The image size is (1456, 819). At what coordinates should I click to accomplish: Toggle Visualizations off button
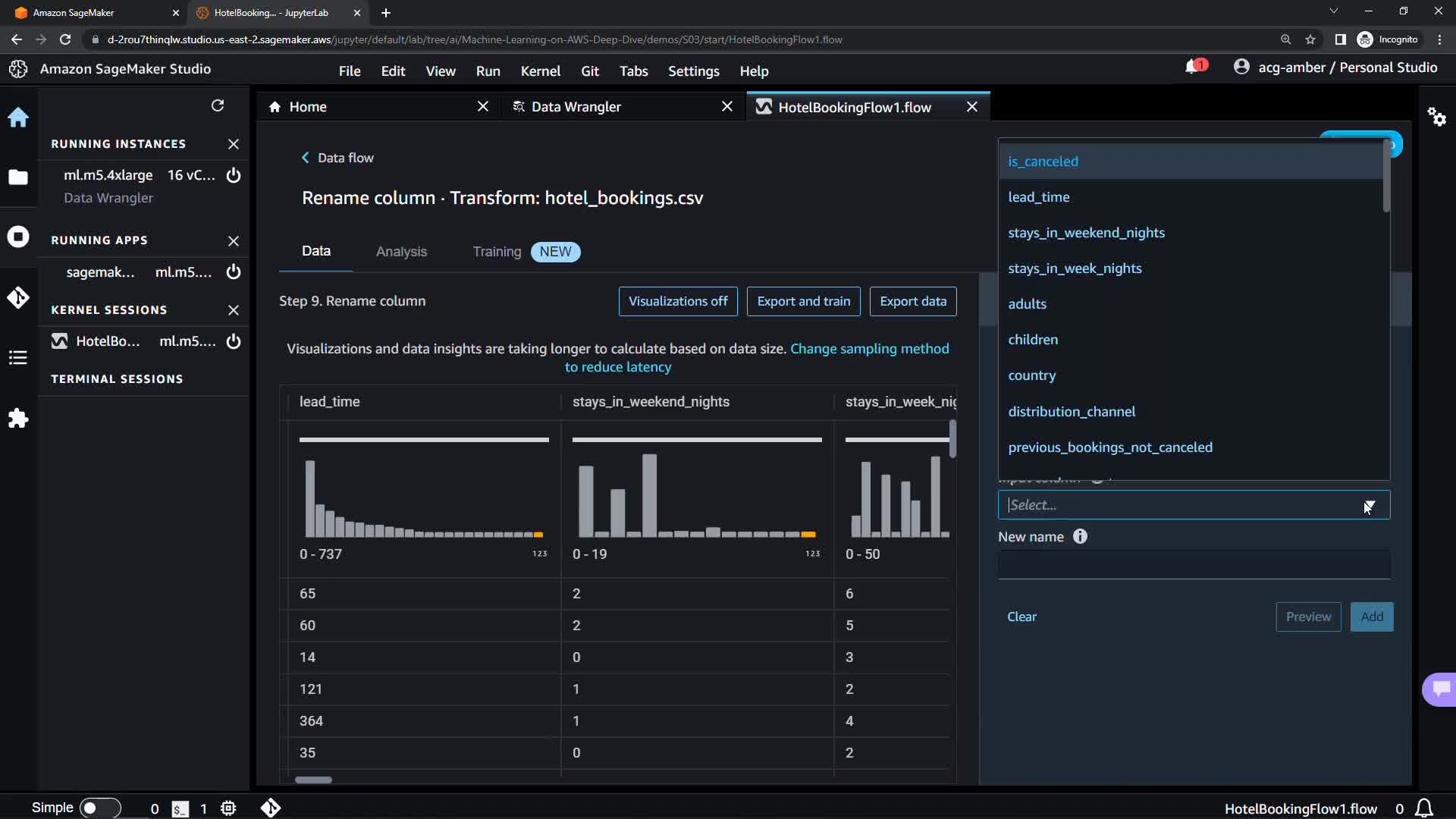tap(677, 301)
